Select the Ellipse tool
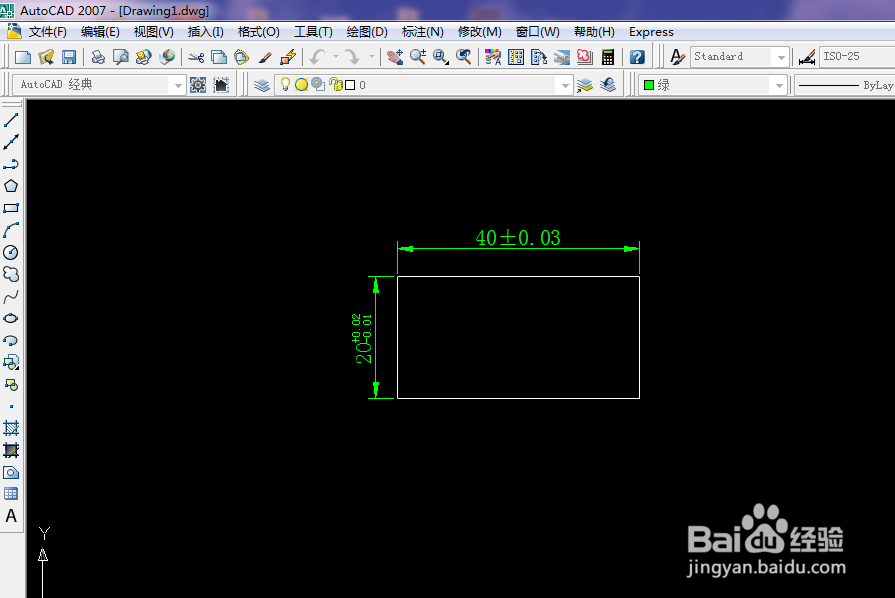 pos(11,318)
